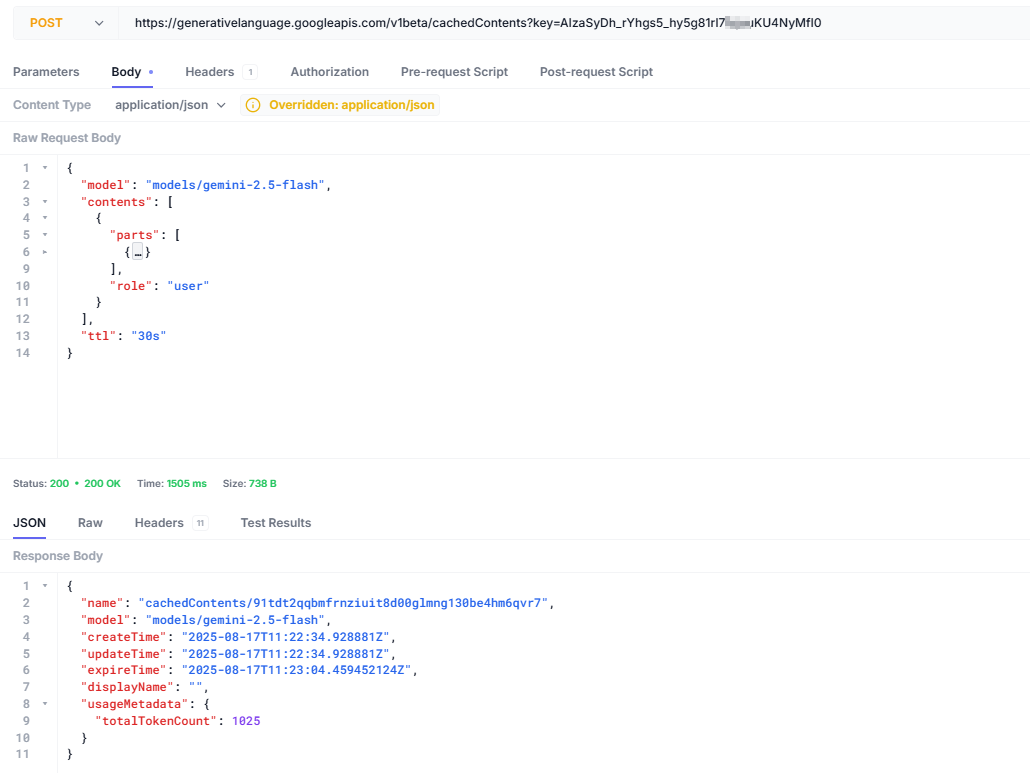Collapse the "usageMetadata" fold arrow

coord(45,704)
